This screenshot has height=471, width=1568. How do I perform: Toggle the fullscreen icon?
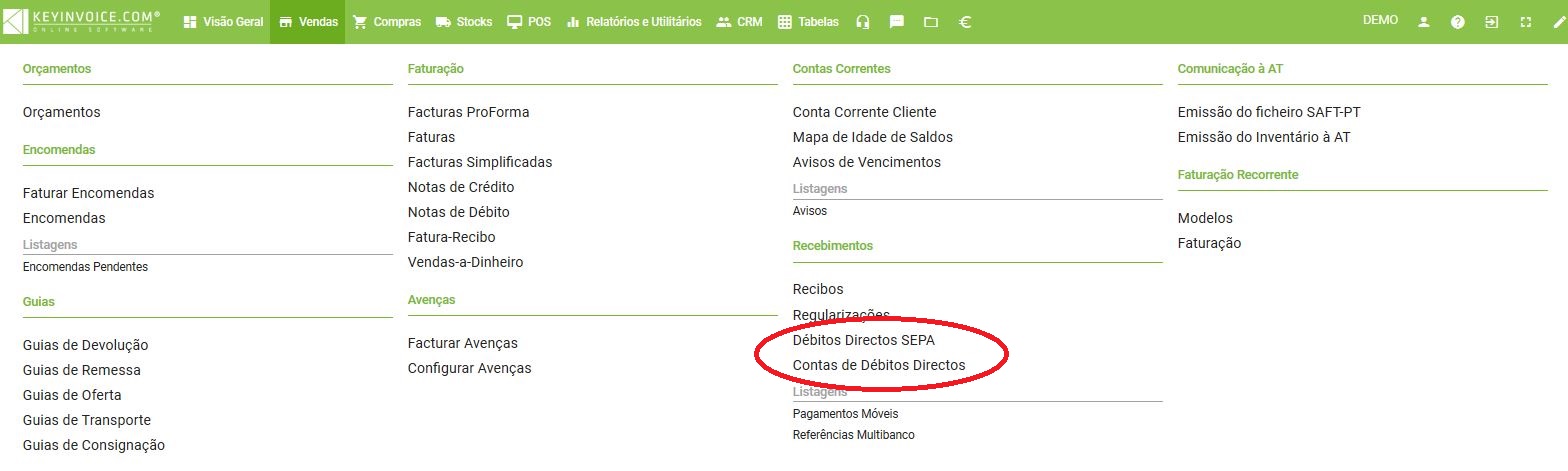click(x=1526, y=22)
